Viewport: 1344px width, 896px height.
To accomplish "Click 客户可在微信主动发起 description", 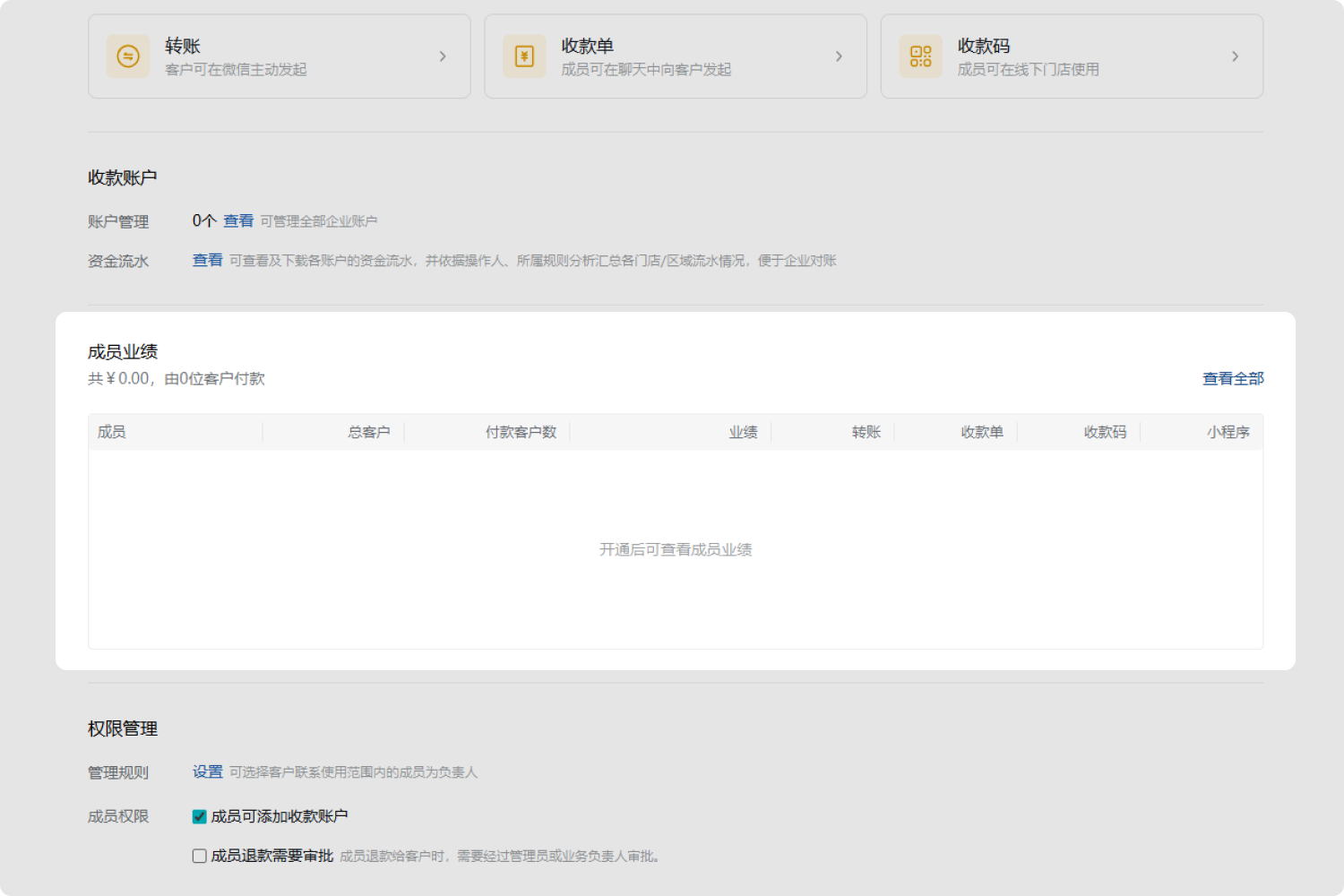I will tap(237, 69).
